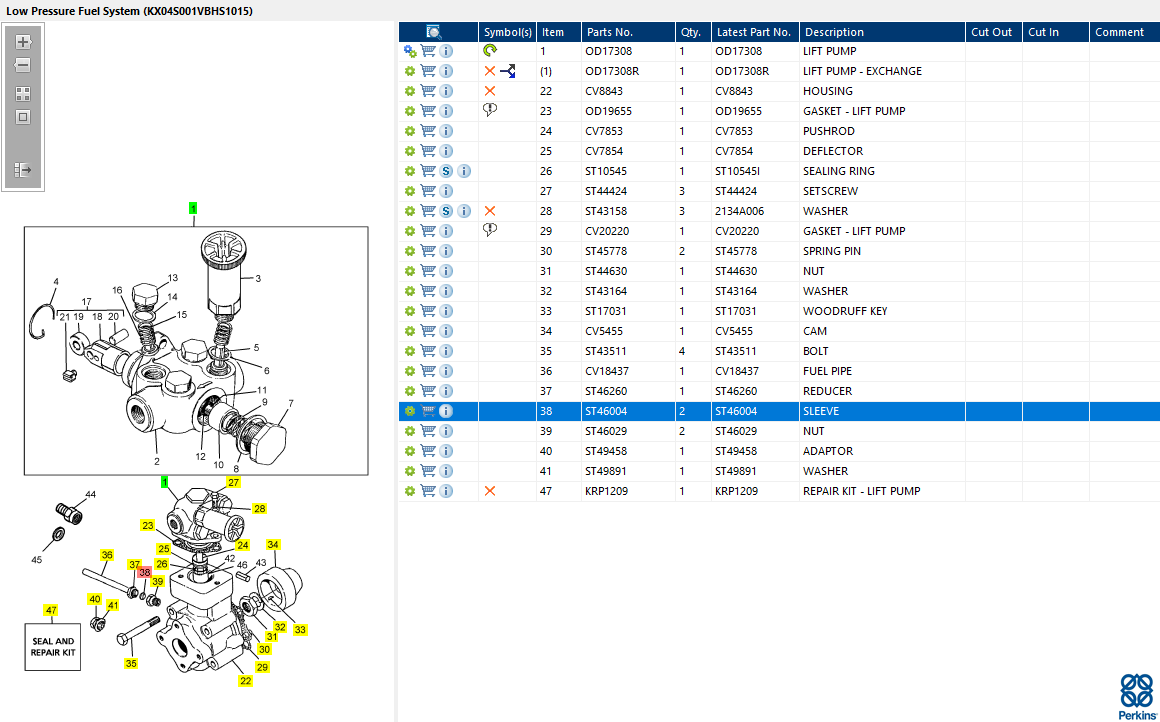Click the single-square fit view icon
The height and width of the screenshot is (722, 1160).
click(23, 117)
